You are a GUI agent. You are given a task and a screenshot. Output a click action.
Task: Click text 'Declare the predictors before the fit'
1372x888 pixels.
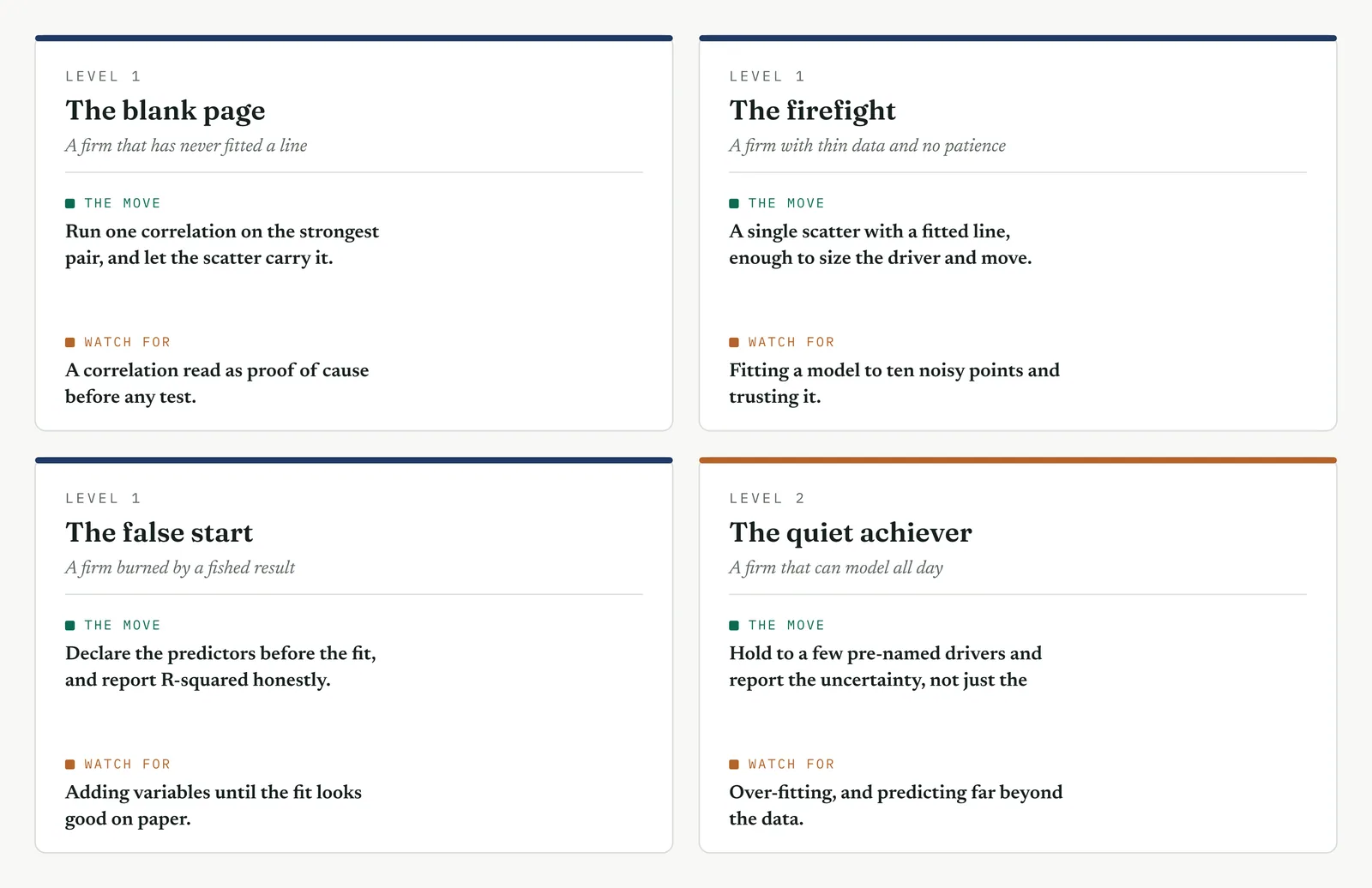[220, 653]
